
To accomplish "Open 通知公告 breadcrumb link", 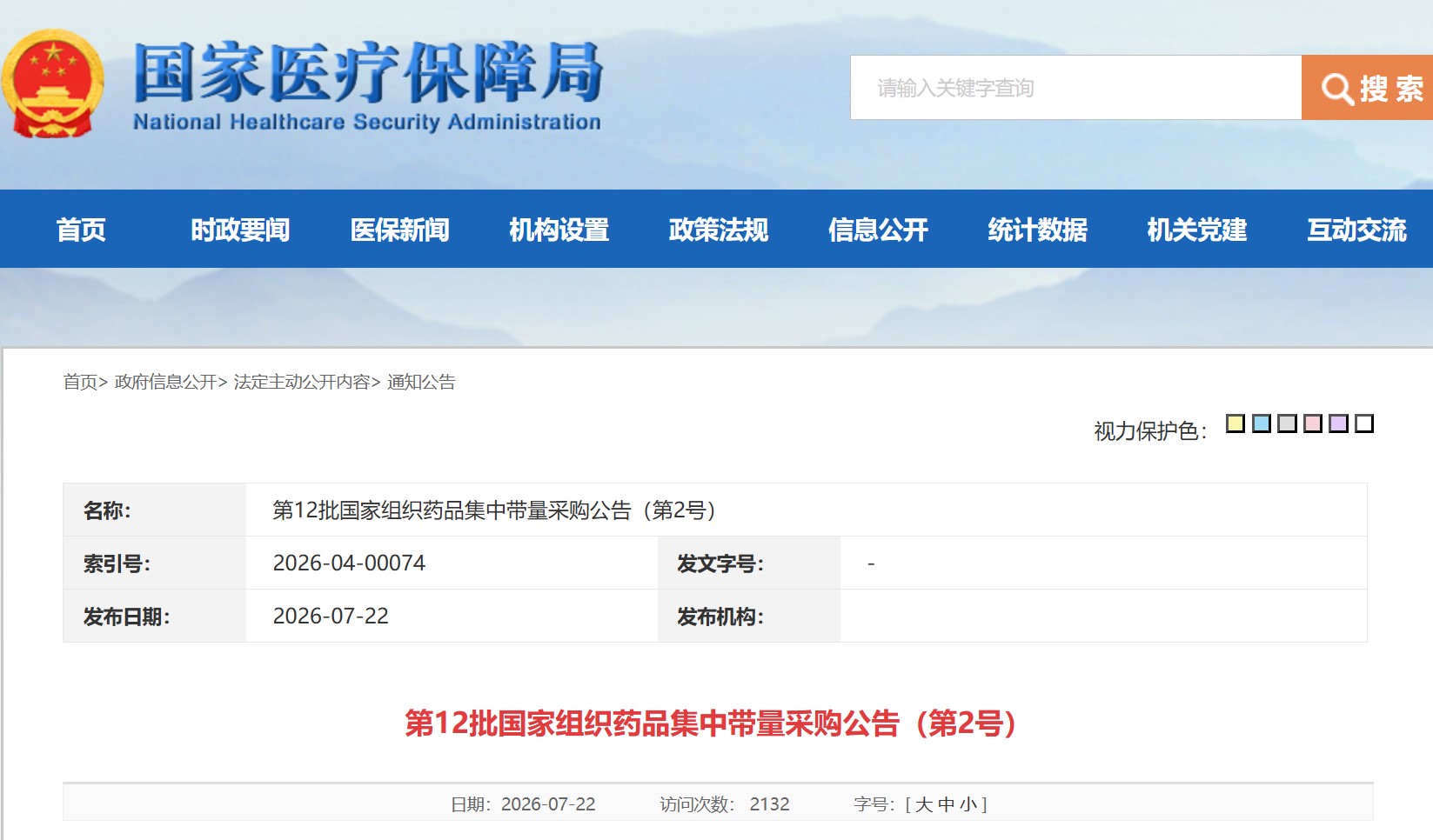I will 421,382.
